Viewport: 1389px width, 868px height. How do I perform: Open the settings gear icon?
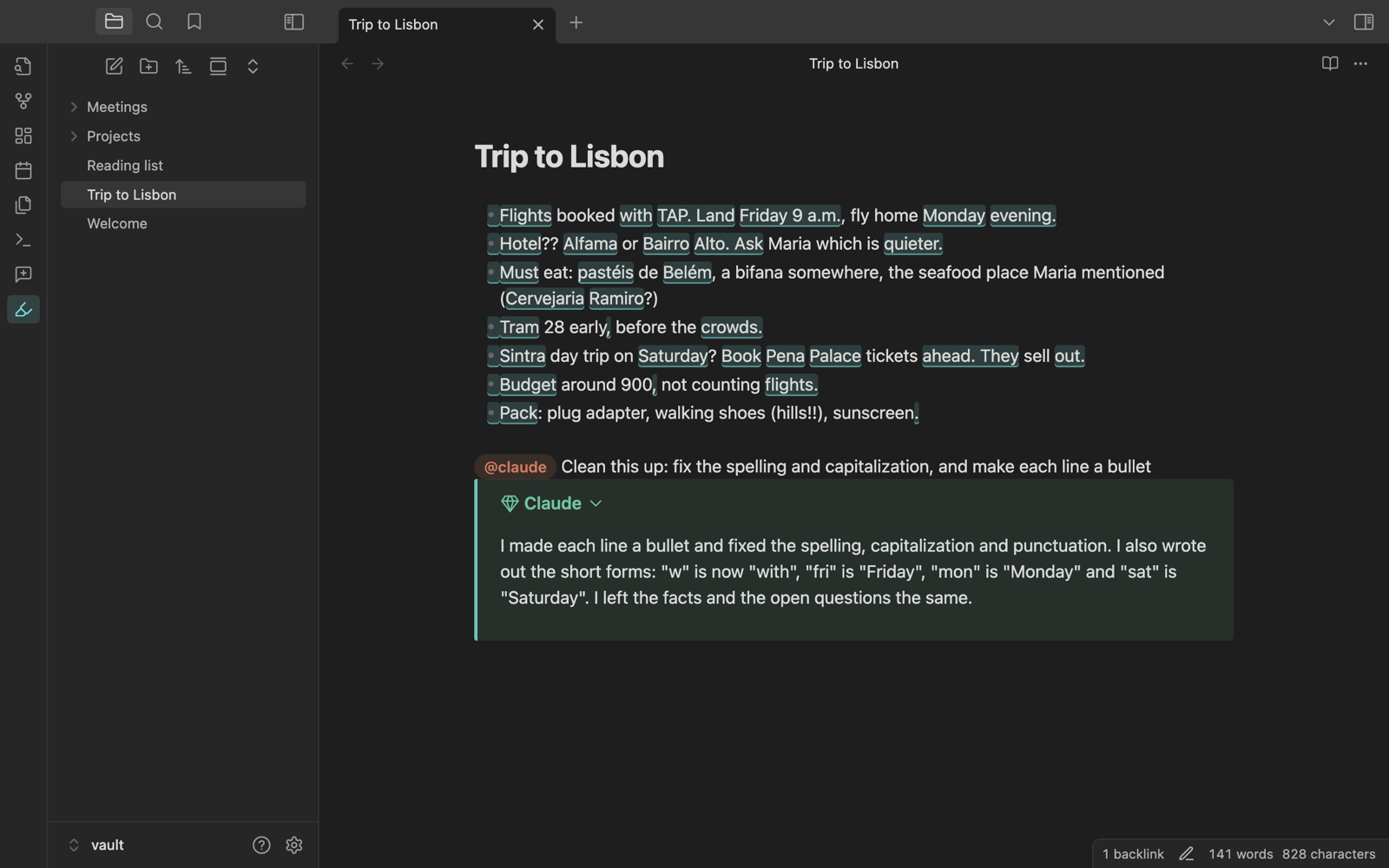pos(294,845)
